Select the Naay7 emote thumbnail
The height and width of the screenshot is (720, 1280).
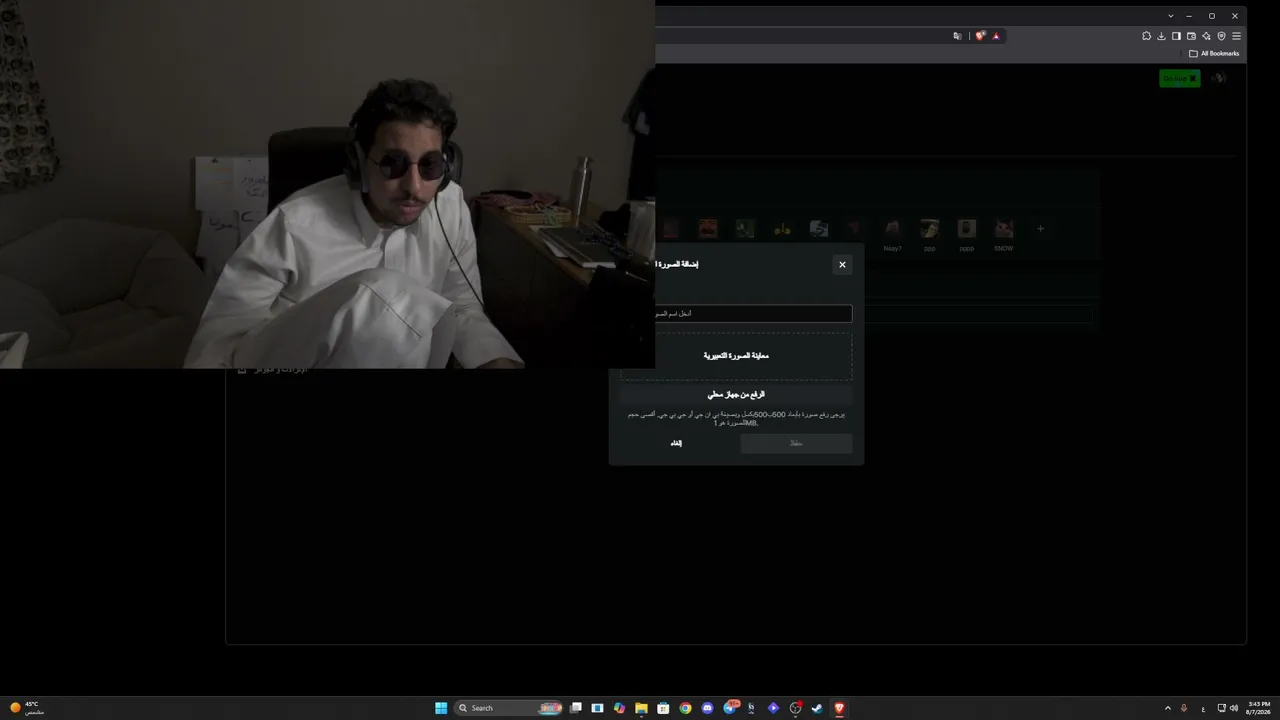[x=892, y=229]
